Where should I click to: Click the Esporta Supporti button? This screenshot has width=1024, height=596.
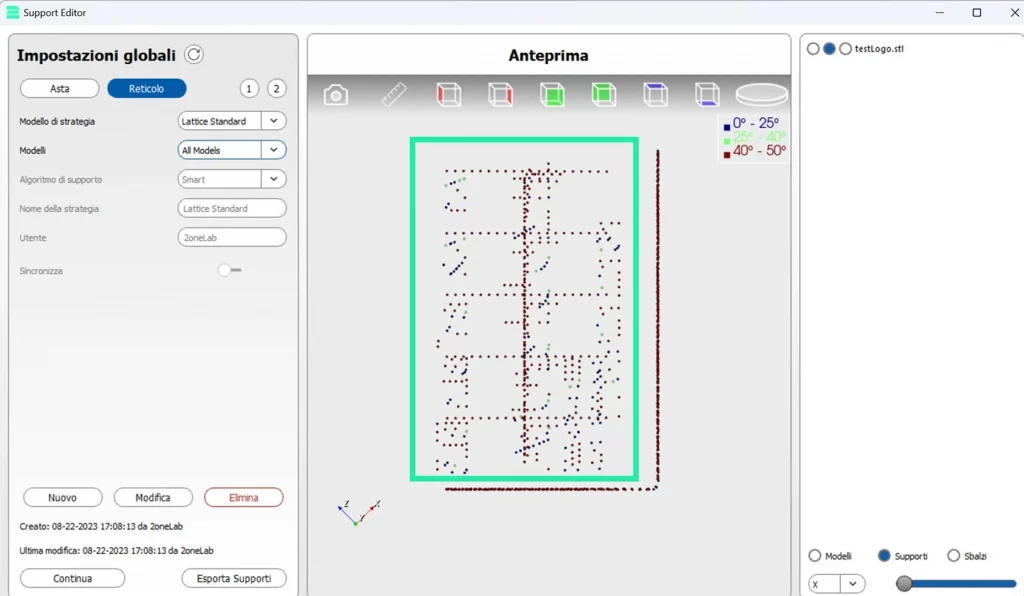[234, 578]
